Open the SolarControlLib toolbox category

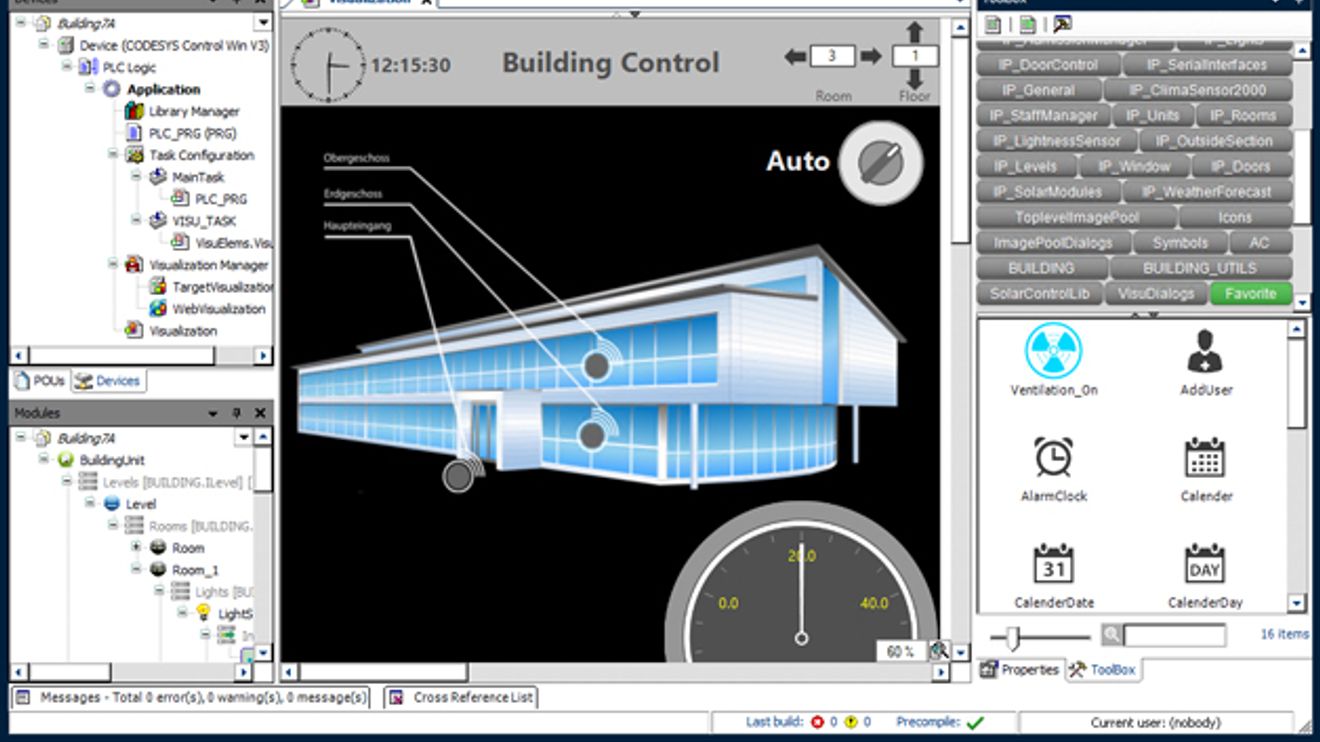1039,294
